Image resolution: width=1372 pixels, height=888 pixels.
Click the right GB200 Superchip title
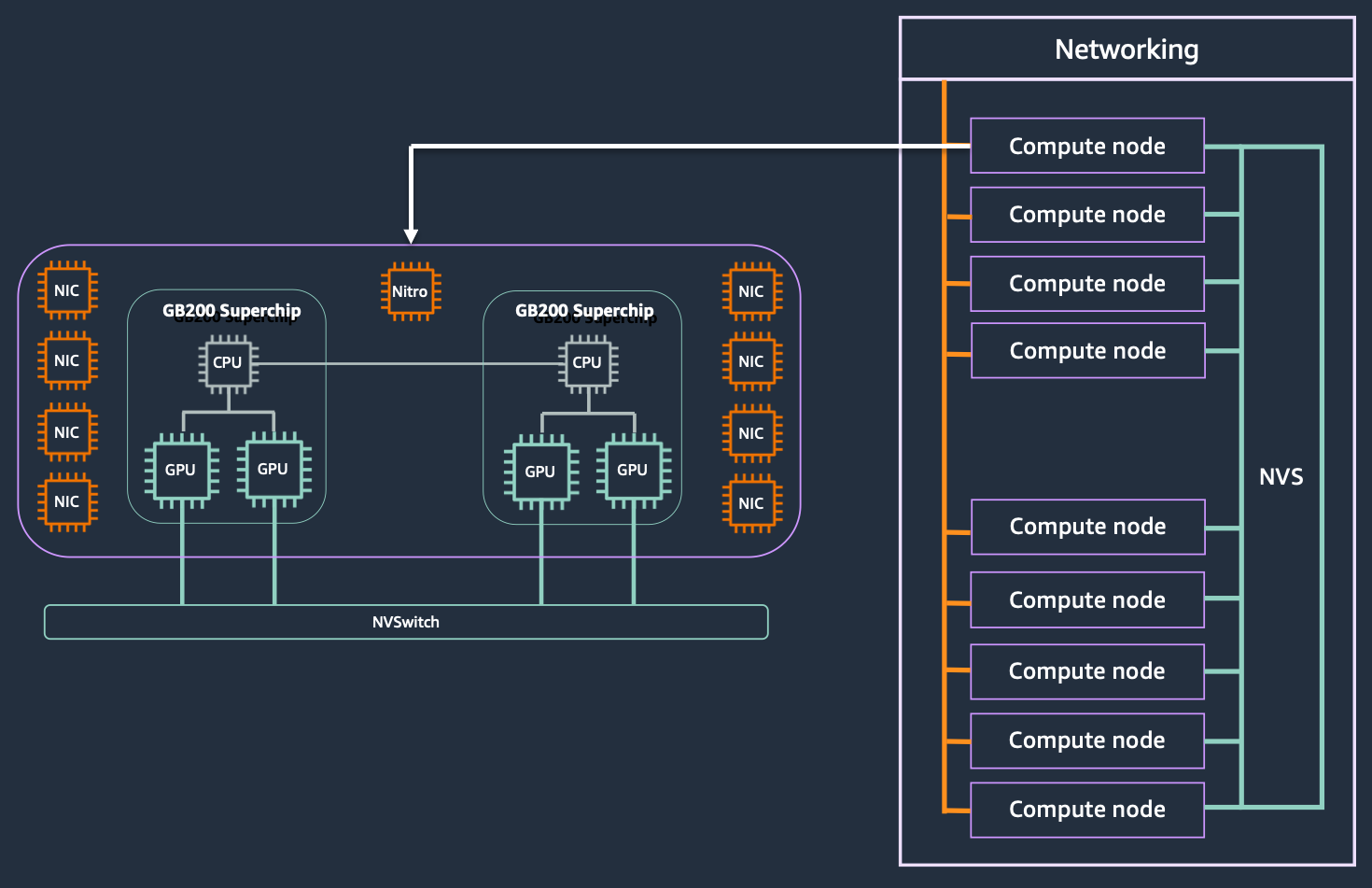click(585, 311)
